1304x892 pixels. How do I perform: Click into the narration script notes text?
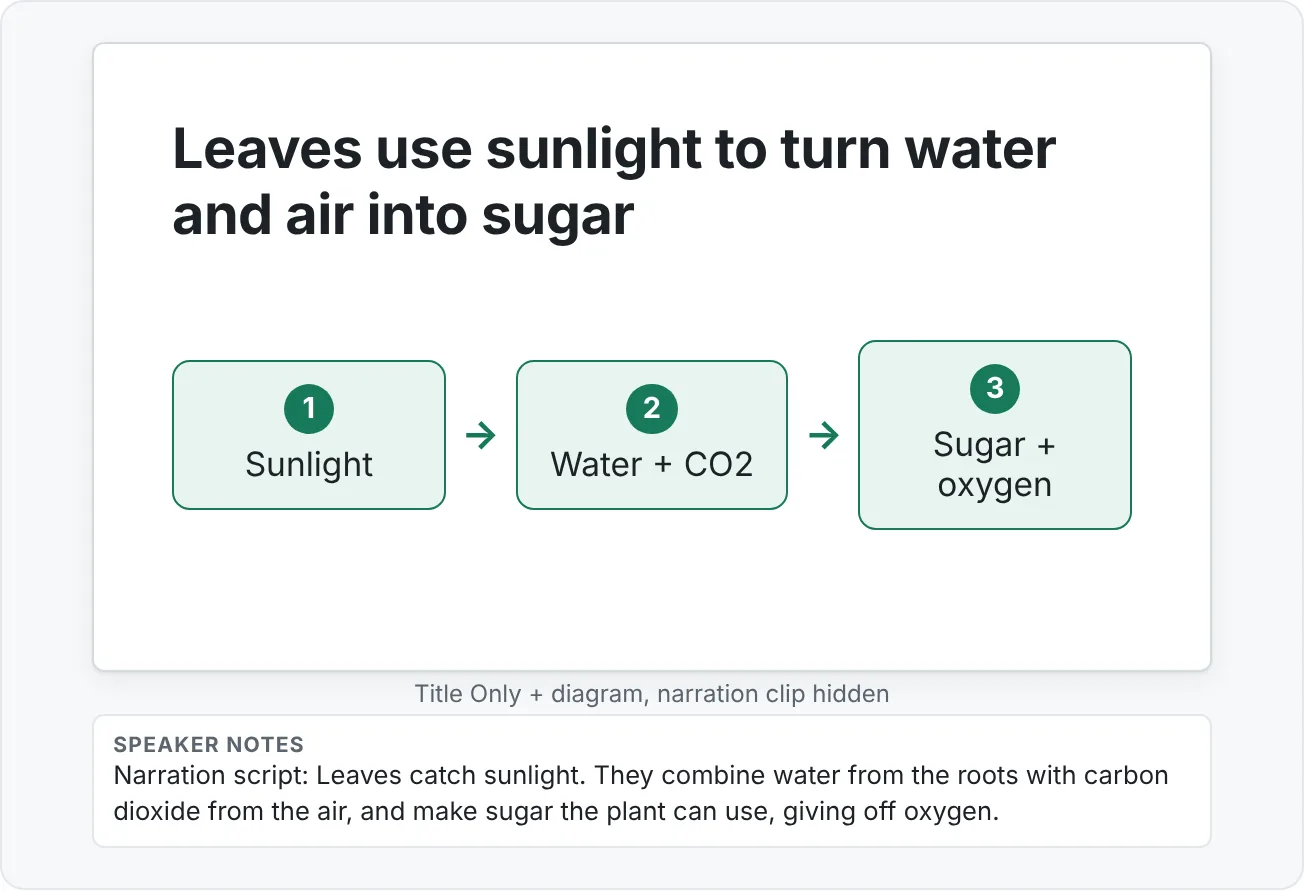[x=641, y=794]
